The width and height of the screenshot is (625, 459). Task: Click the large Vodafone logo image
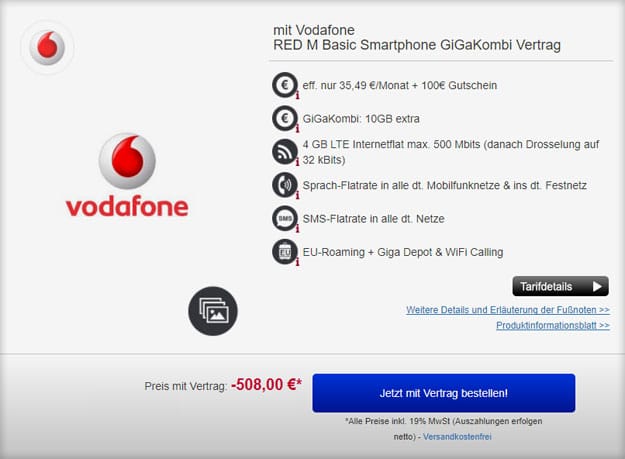127,175
